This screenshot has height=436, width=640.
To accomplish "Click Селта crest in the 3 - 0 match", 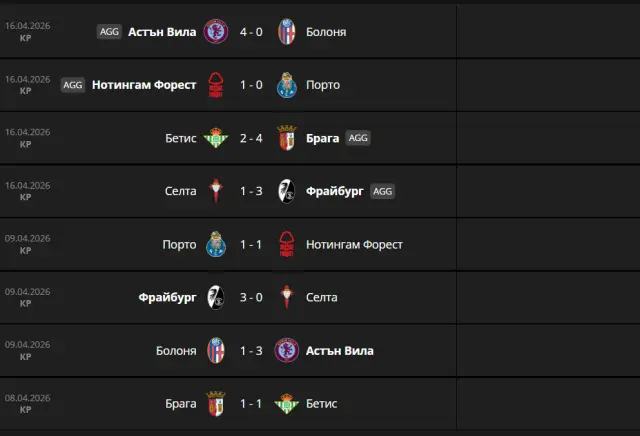I will tap(286, 297).
